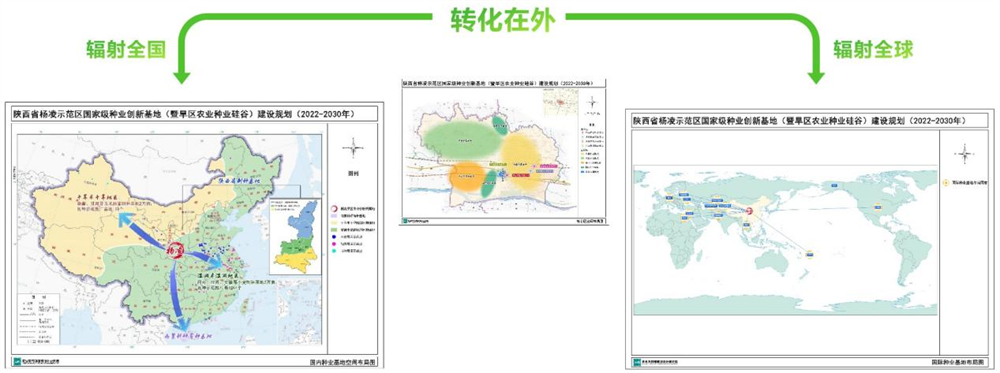Click the compass icon on the center Yangling map
The width and height of the screenshot is (1000, 373).
[x=592, y=102]
